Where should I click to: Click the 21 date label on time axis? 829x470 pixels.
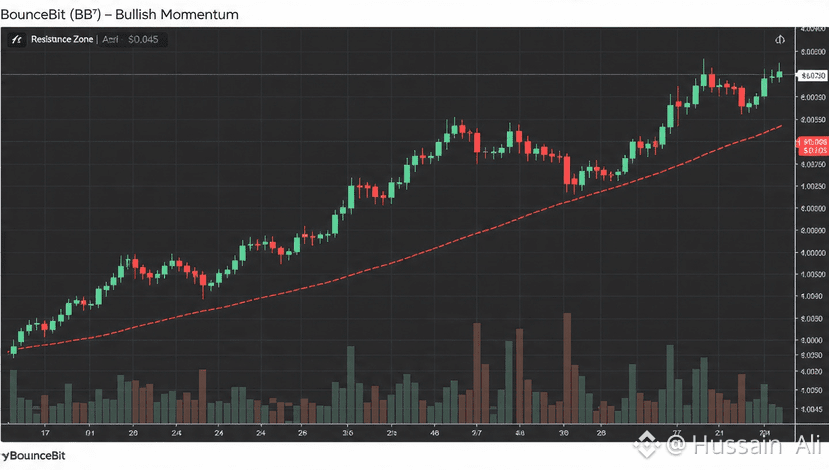click(719, 432)
